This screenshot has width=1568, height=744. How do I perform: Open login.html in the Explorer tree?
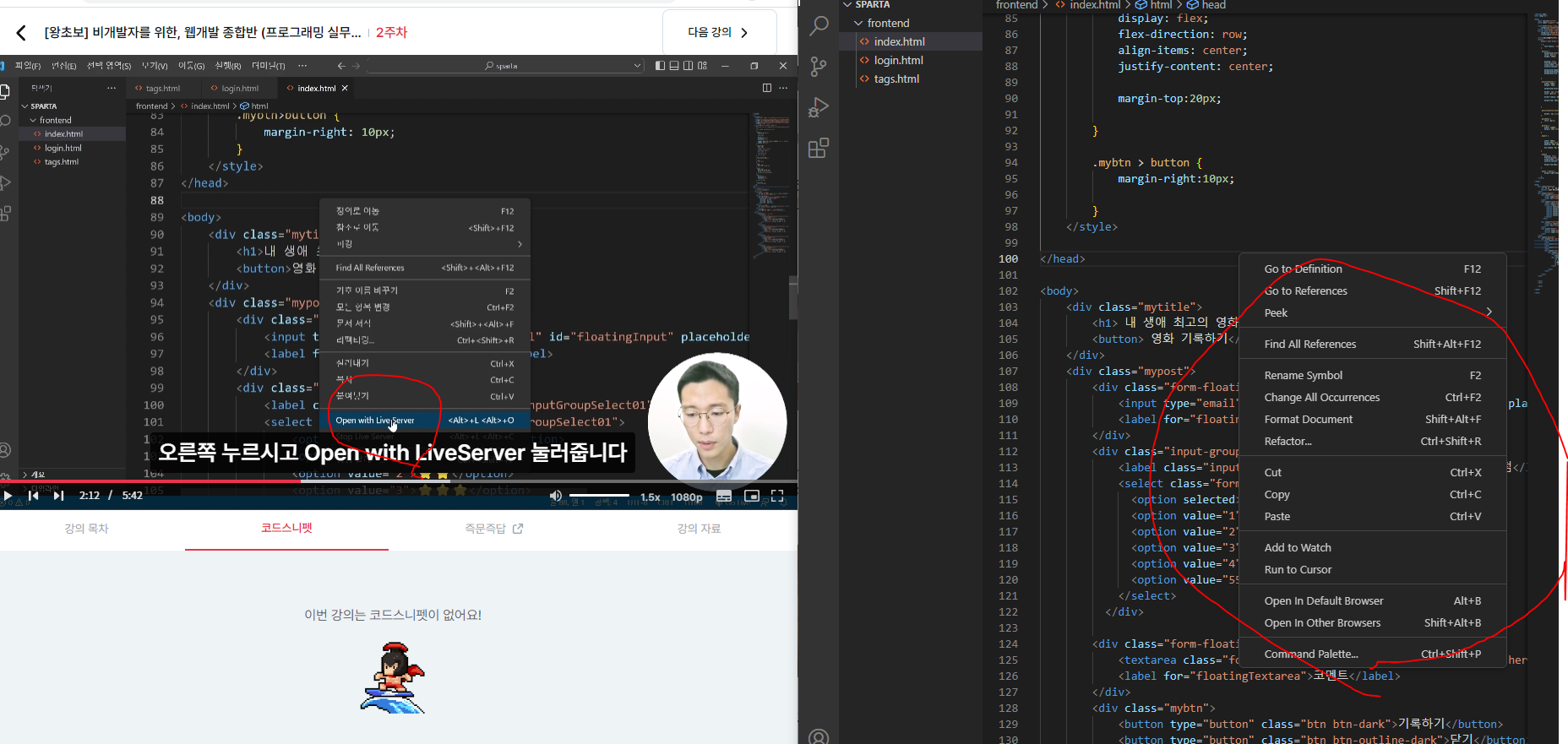(x=898, y=60)
